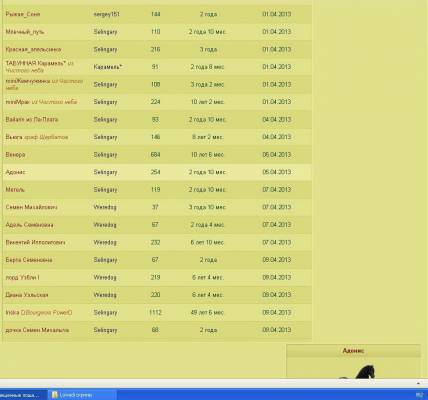Open horse link Семен Михайлович
This screenshot has height=400, width=428.
coord(31,207)
